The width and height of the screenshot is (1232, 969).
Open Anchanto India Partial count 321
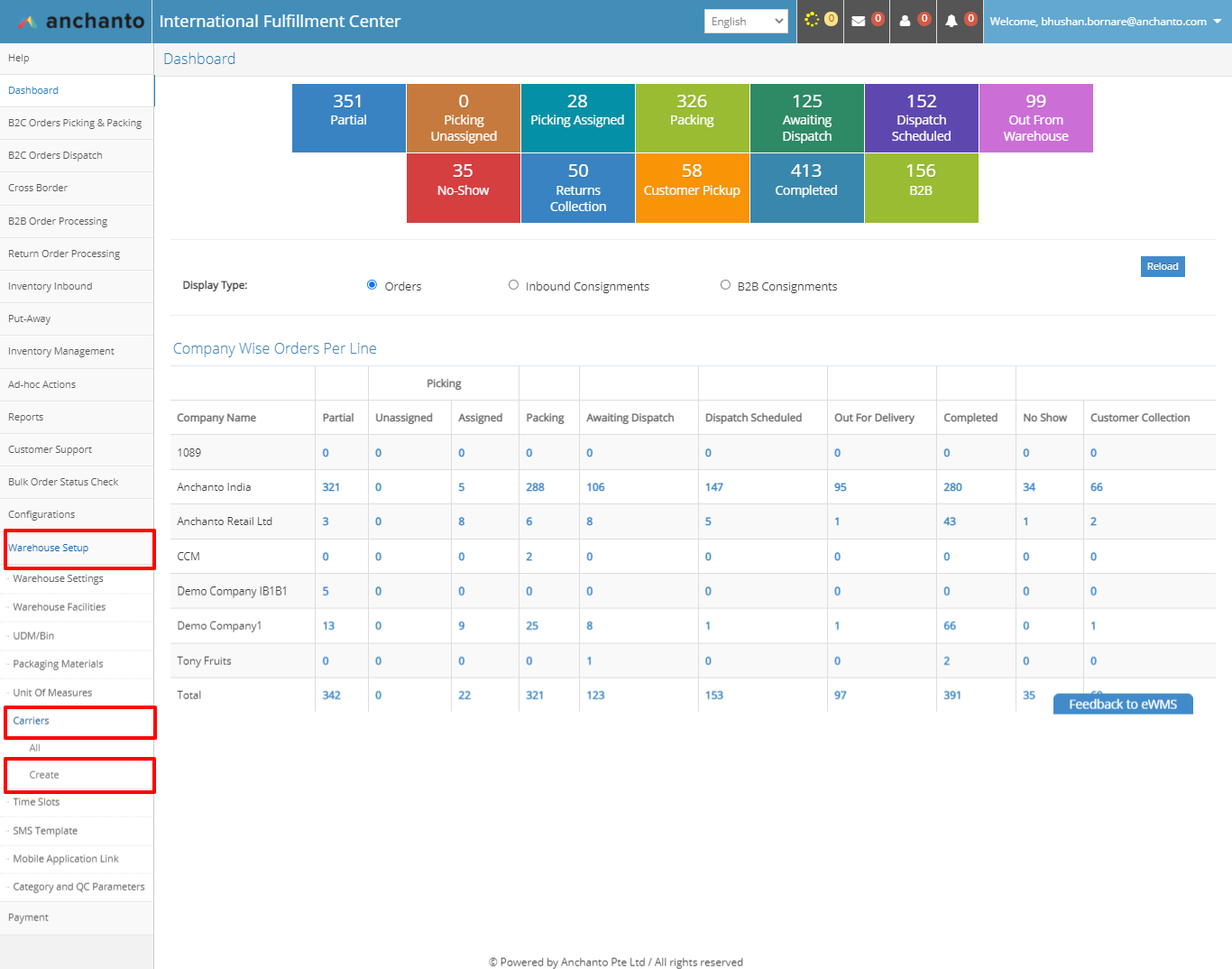pyautogui.click(x=330, y=486)
